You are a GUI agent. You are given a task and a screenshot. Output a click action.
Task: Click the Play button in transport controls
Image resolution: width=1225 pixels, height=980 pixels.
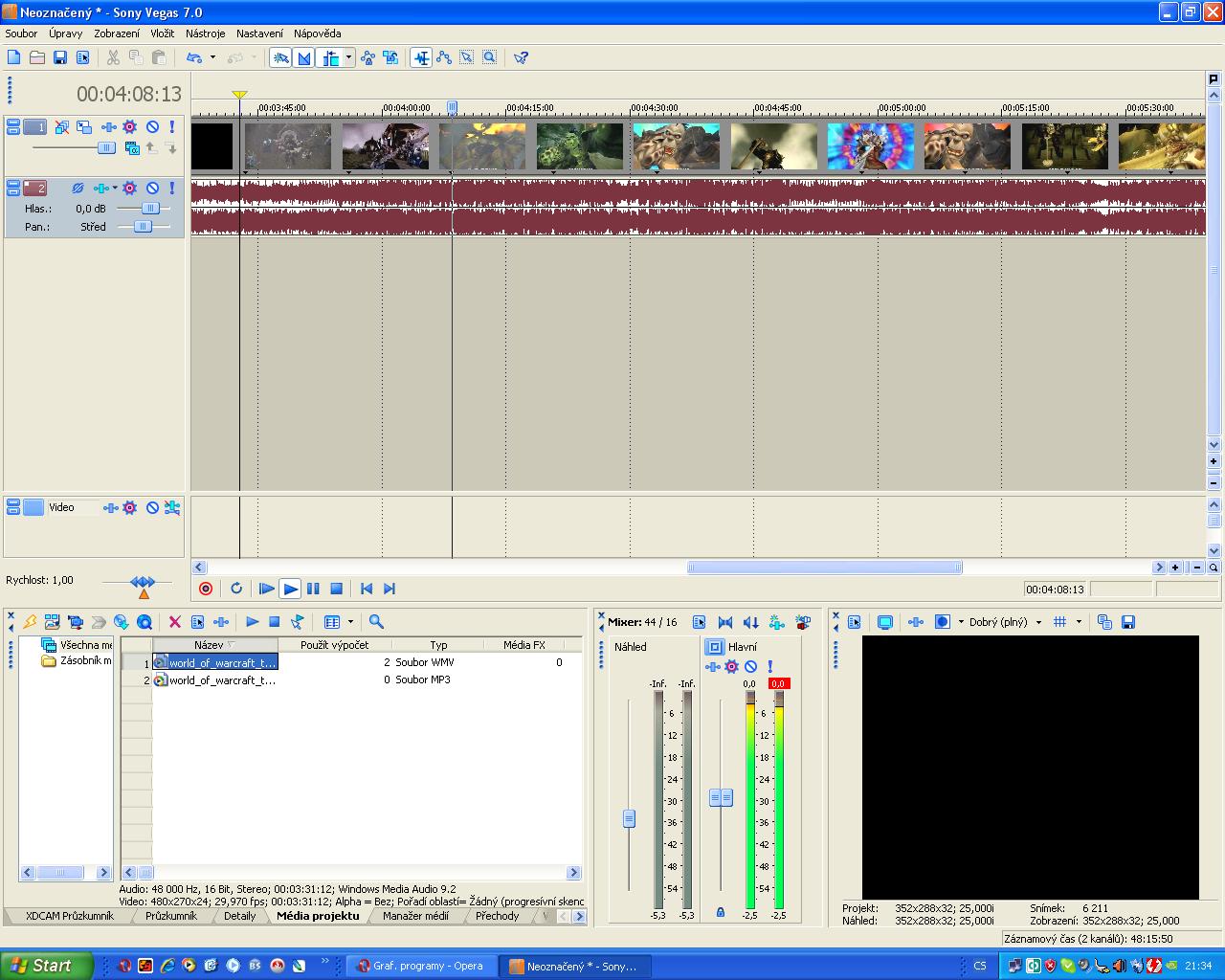pyautogui.click(x=290, y=589)
